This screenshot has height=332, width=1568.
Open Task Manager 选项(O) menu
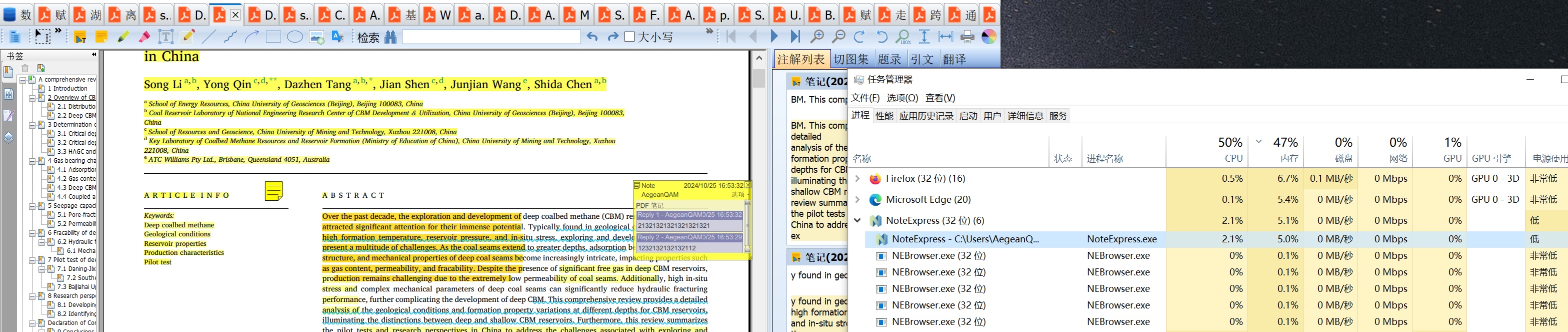[x=902, y=98]
